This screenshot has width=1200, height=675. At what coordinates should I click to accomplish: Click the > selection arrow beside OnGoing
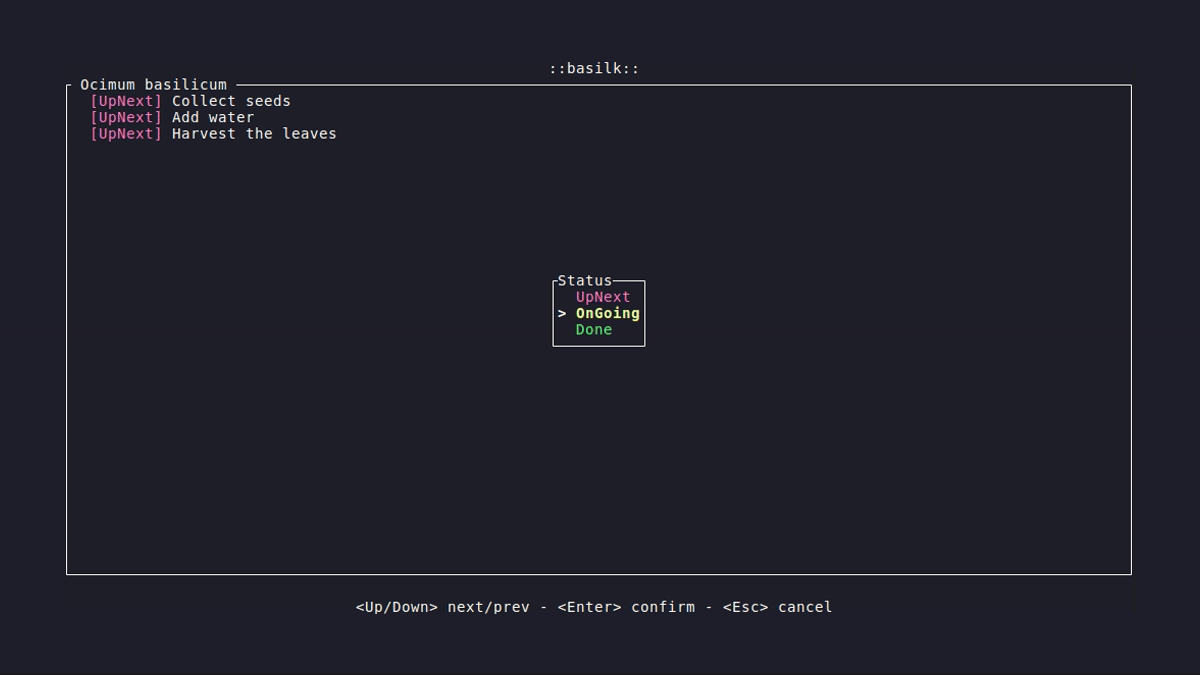[562, 314]
